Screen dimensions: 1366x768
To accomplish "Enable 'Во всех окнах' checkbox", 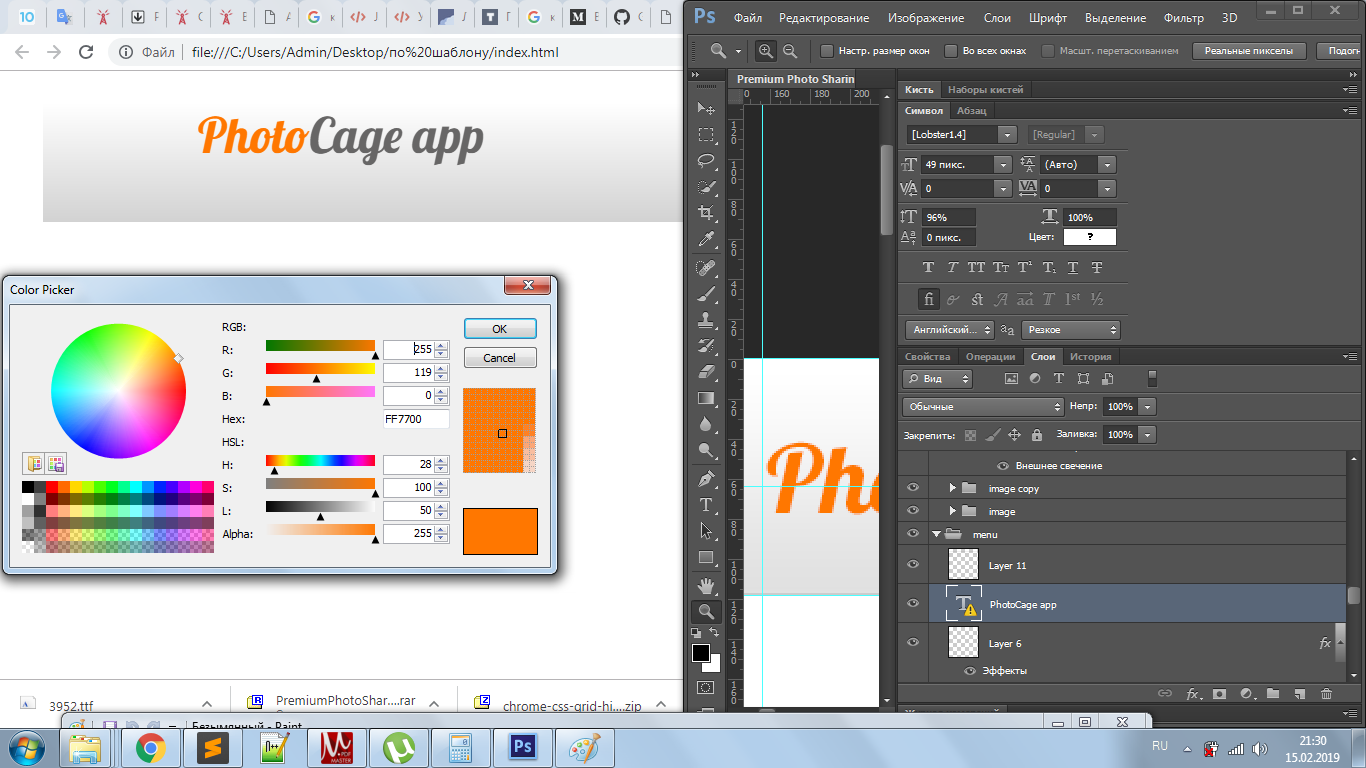I will pos(950,50).
